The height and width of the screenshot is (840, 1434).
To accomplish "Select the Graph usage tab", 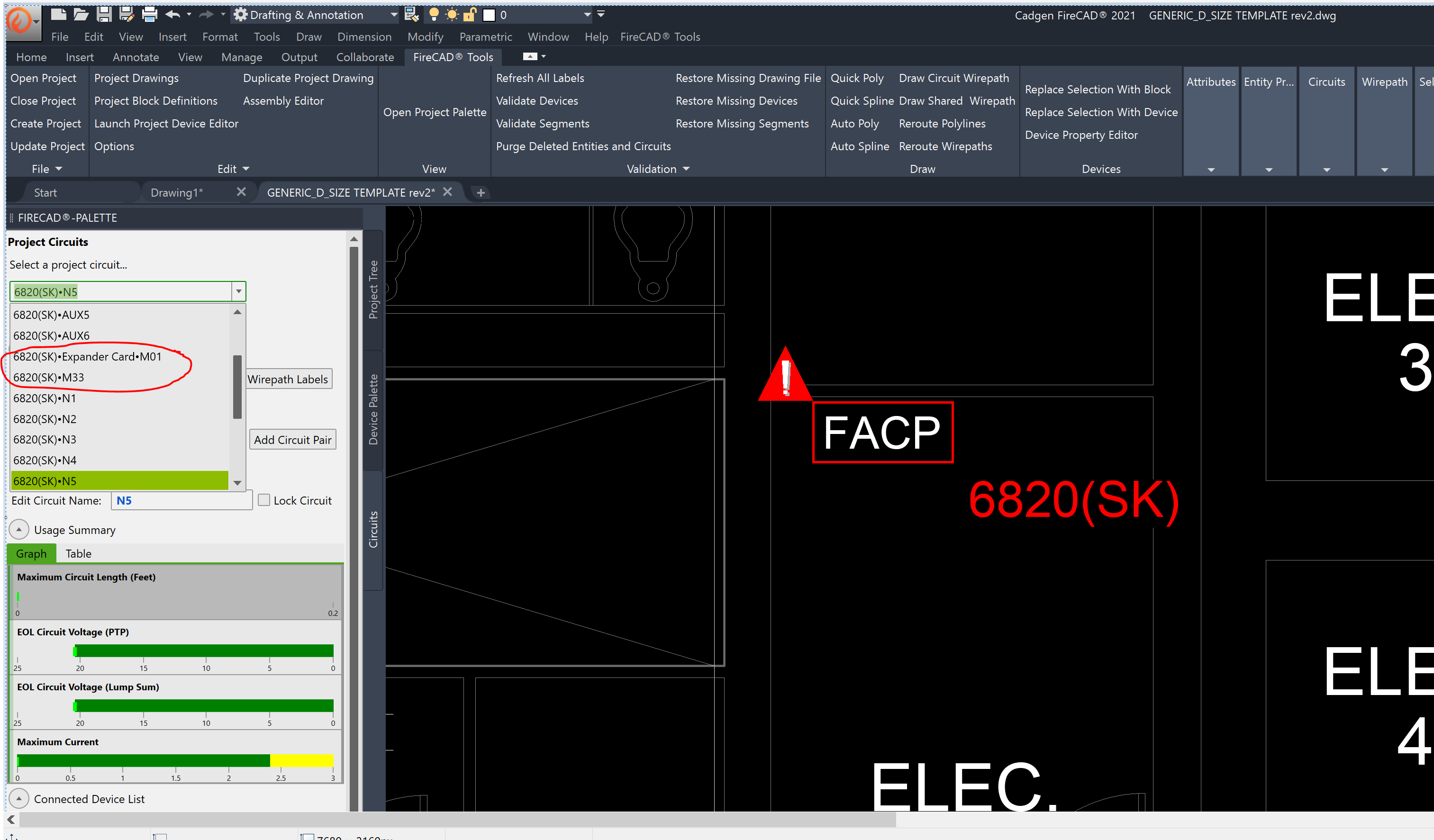I will click(x=31, y=554).
